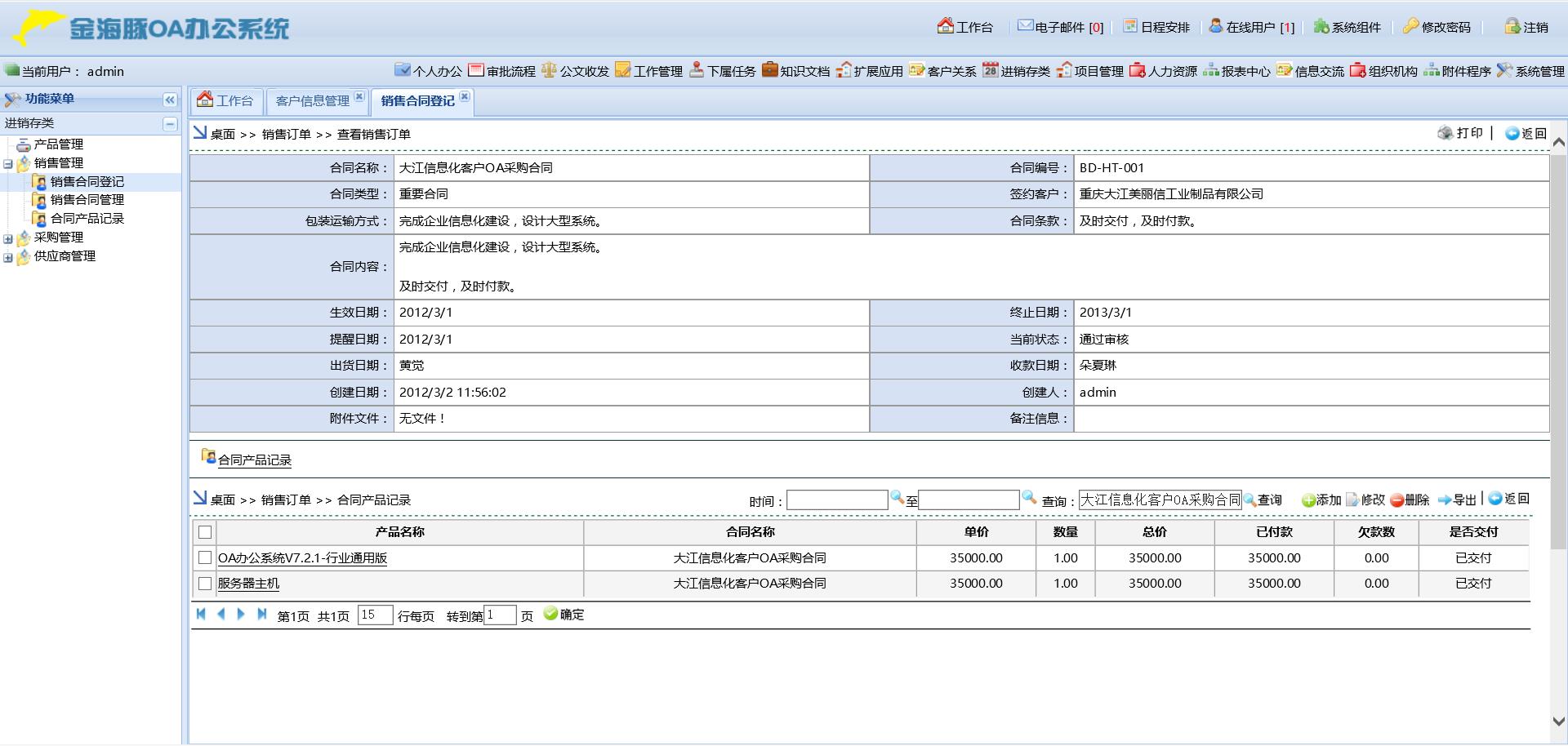Viewport: 1568px width, 746px height.
Task: Open 报表中心 module
Action: point(1236,71)
